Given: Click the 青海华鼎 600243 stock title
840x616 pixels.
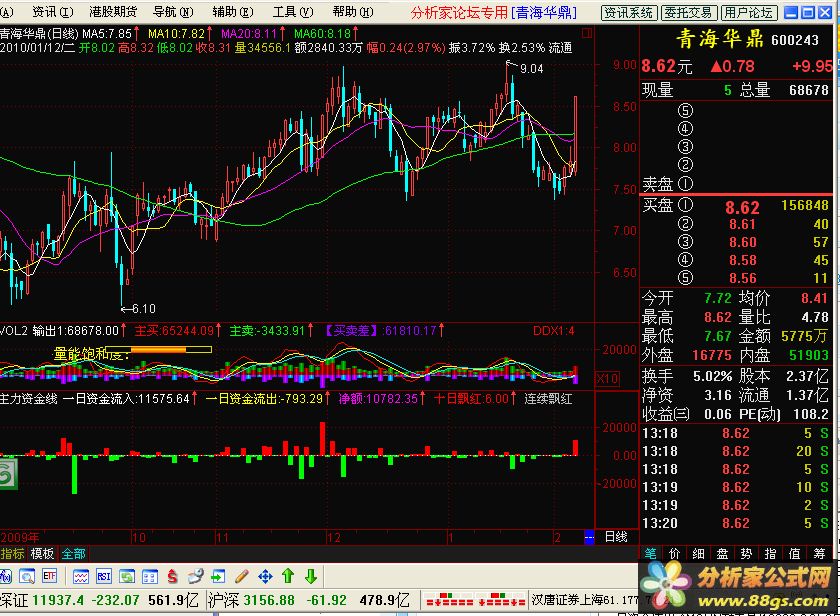Looking at the screenshot, I should tap(746, 39).
